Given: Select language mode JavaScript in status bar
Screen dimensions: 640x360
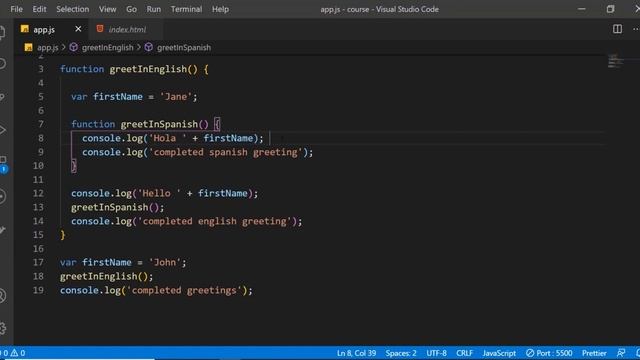Looking at the screenshot, I should (499, 353).
